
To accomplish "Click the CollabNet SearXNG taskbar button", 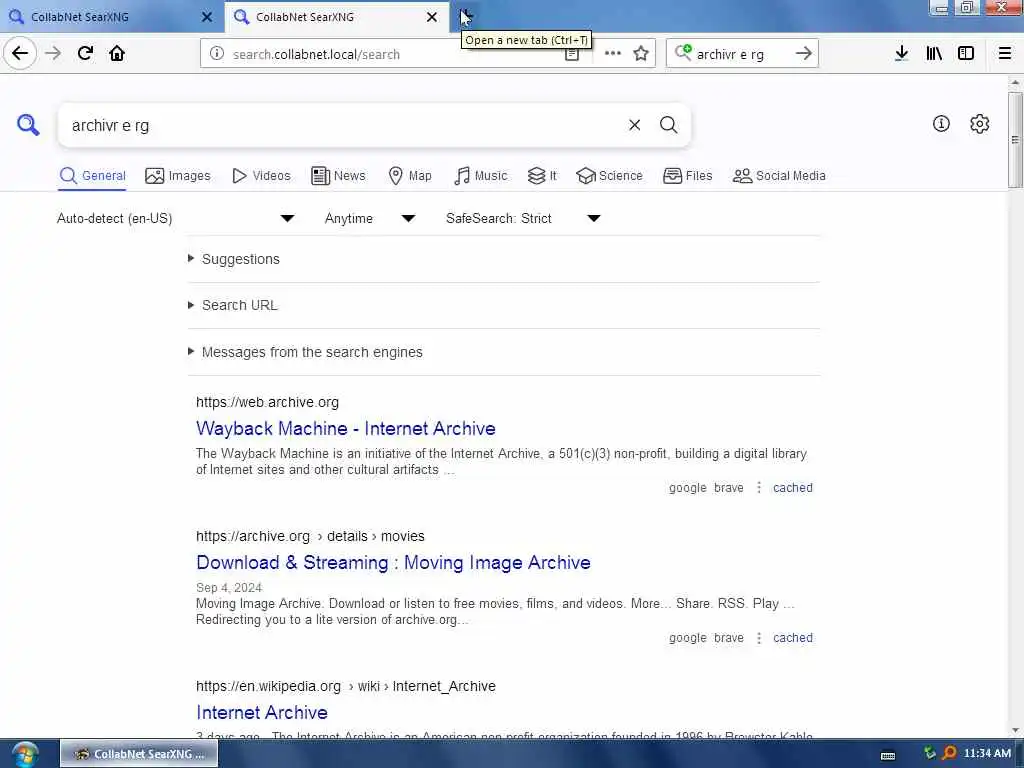I will (x=139, y=754).
